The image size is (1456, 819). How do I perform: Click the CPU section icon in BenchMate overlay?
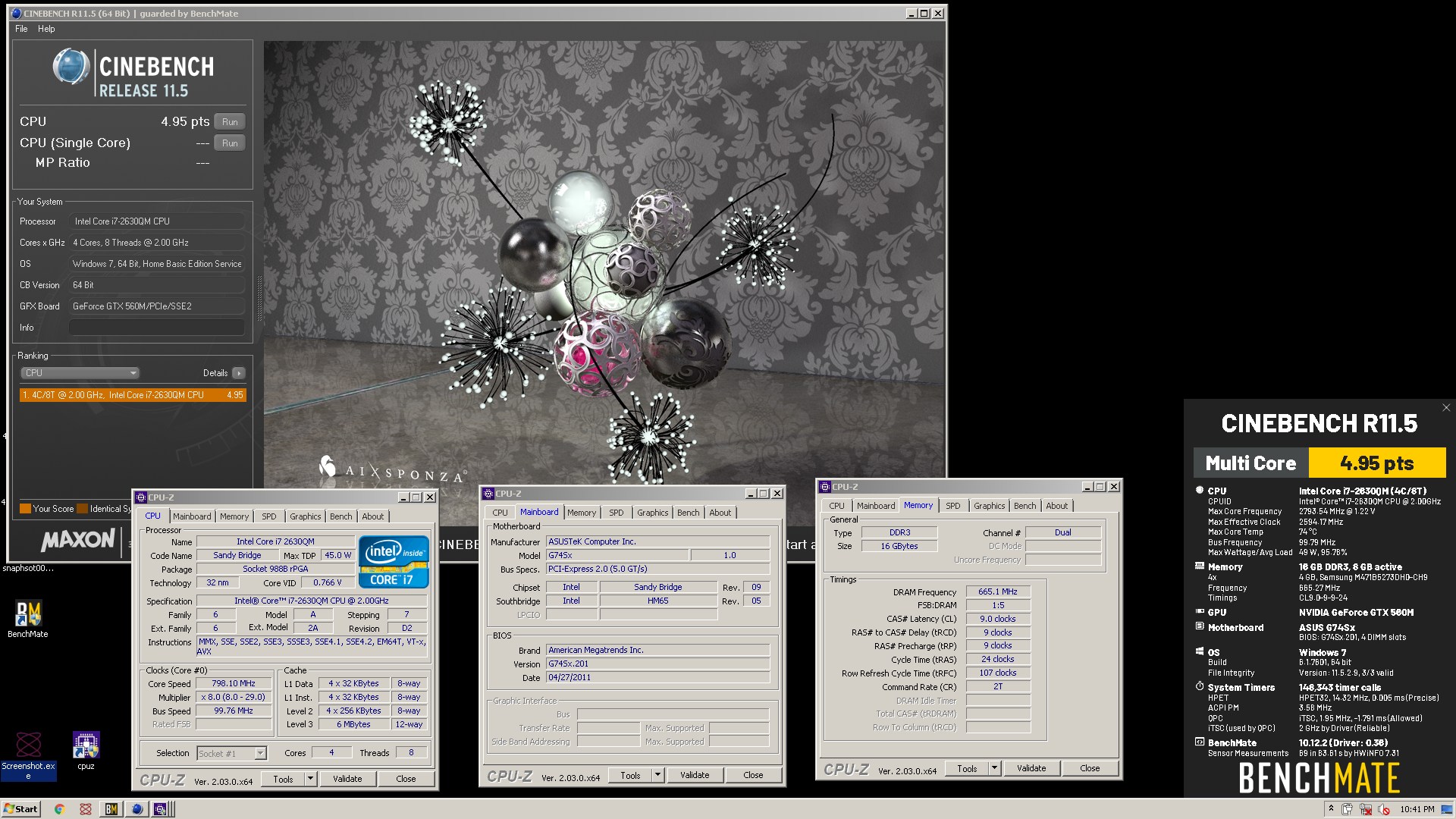[1200, 491]
